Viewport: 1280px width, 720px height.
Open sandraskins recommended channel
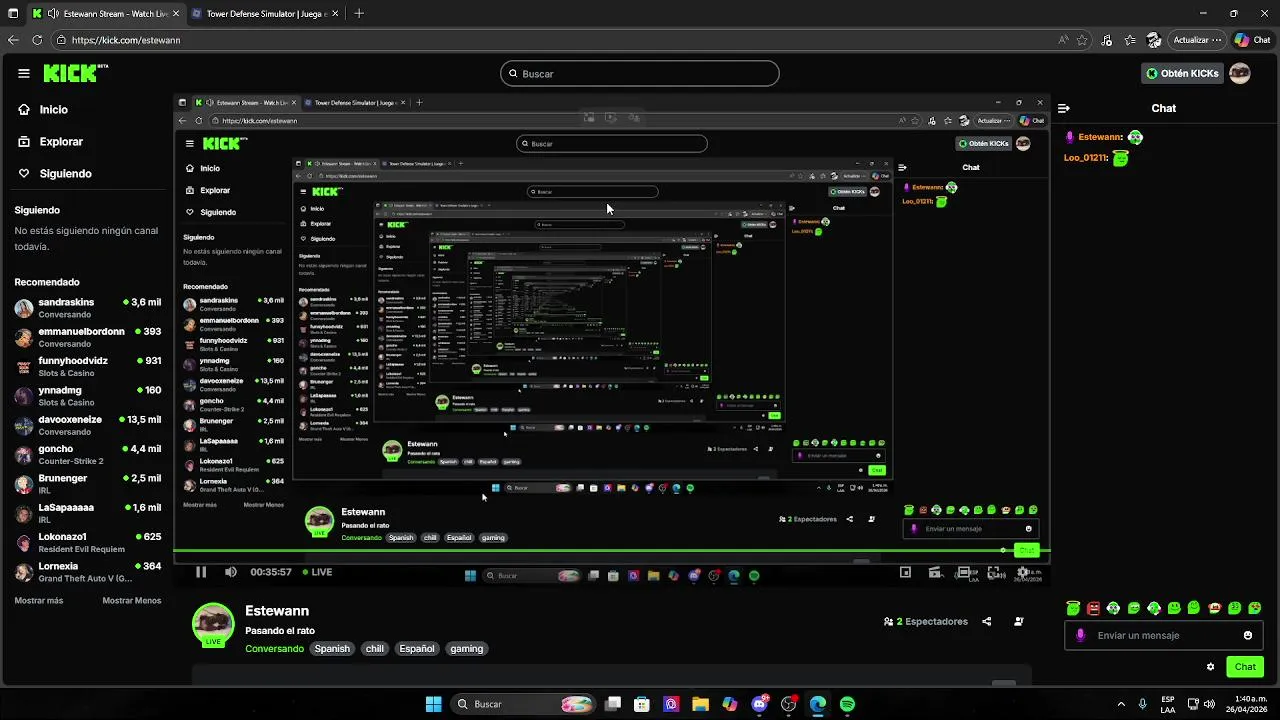click(x=88, y=308)
